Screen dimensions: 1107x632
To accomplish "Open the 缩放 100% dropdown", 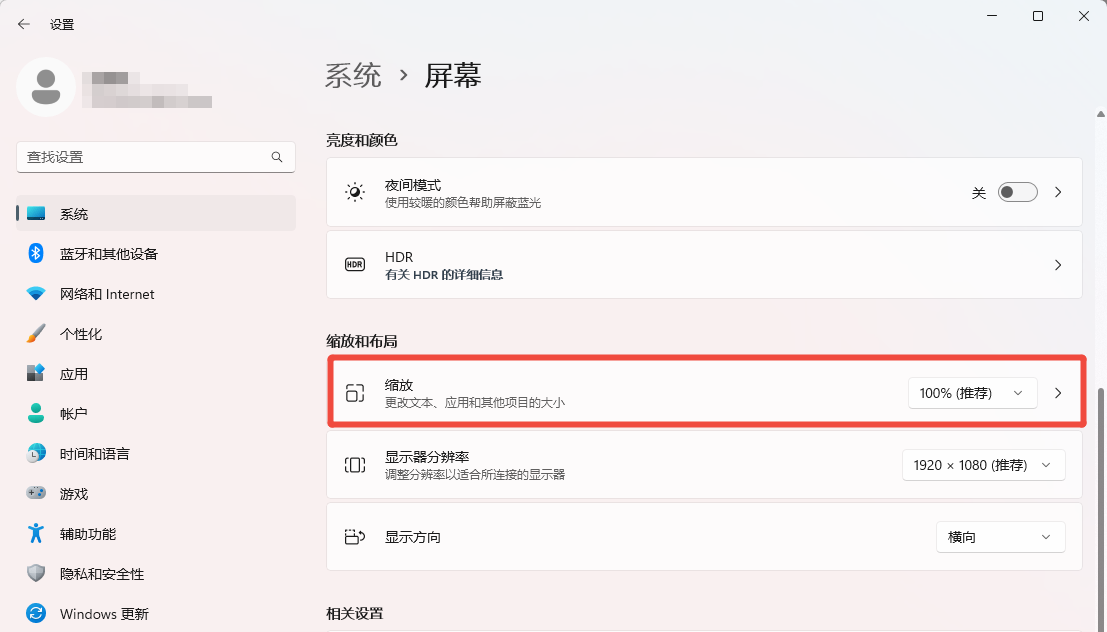I will tap(972, 393).
